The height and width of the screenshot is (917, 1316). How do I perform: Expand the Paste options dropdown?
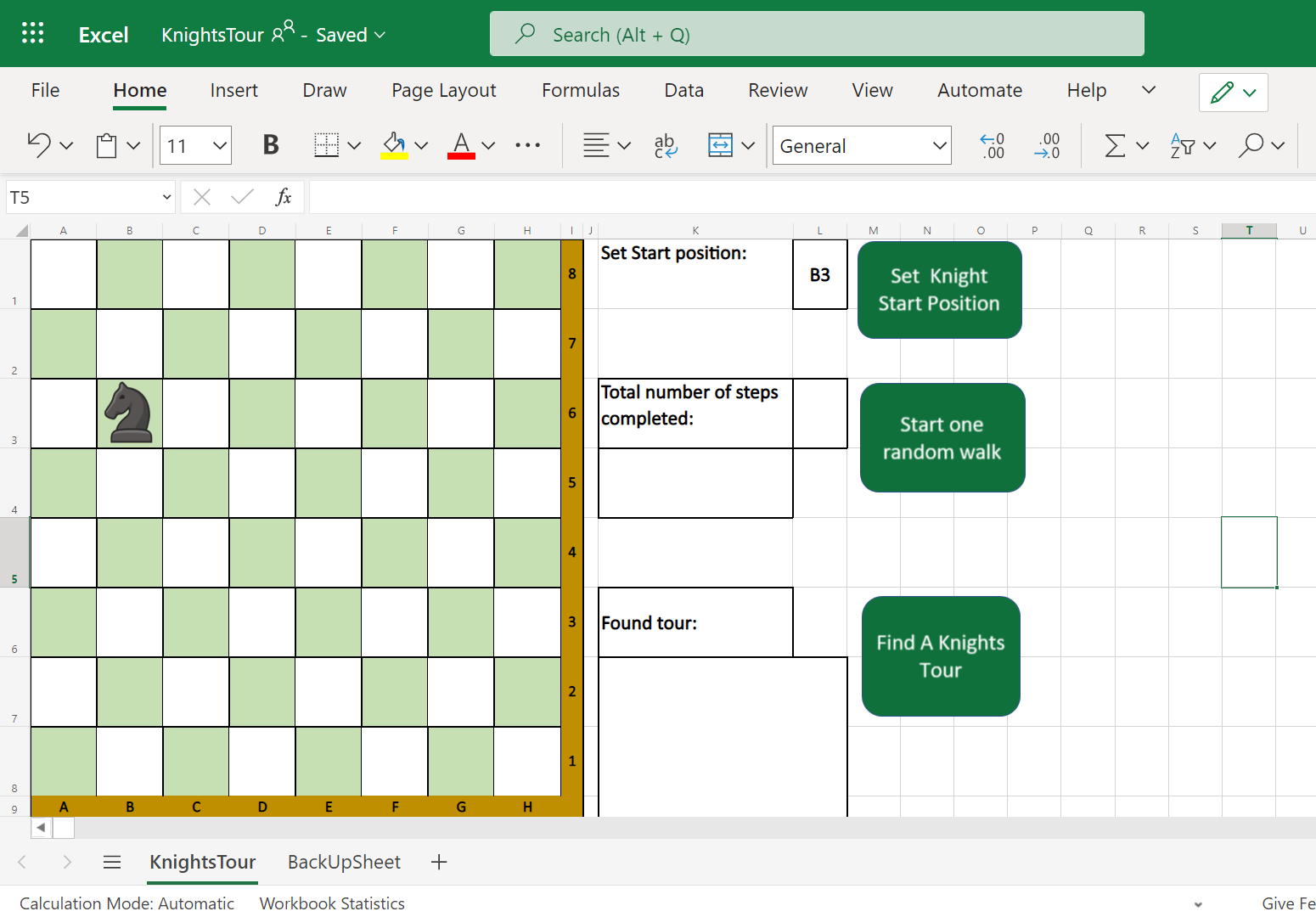tap(133, 145)
